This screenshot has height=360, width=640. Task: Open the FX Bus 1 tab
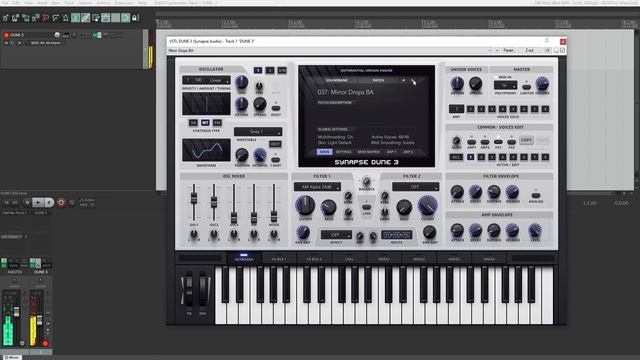click(279, 259)
